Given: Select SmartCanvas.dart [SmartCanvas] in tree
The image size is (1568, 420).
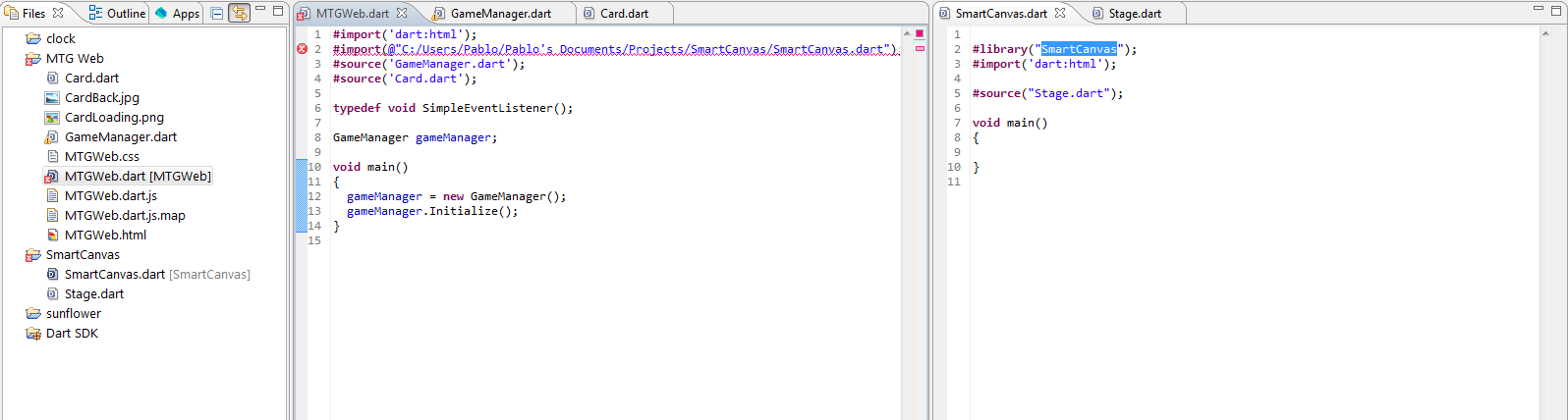Looking at the screenshot, I should pyautogui.click(x=157, y=274).
